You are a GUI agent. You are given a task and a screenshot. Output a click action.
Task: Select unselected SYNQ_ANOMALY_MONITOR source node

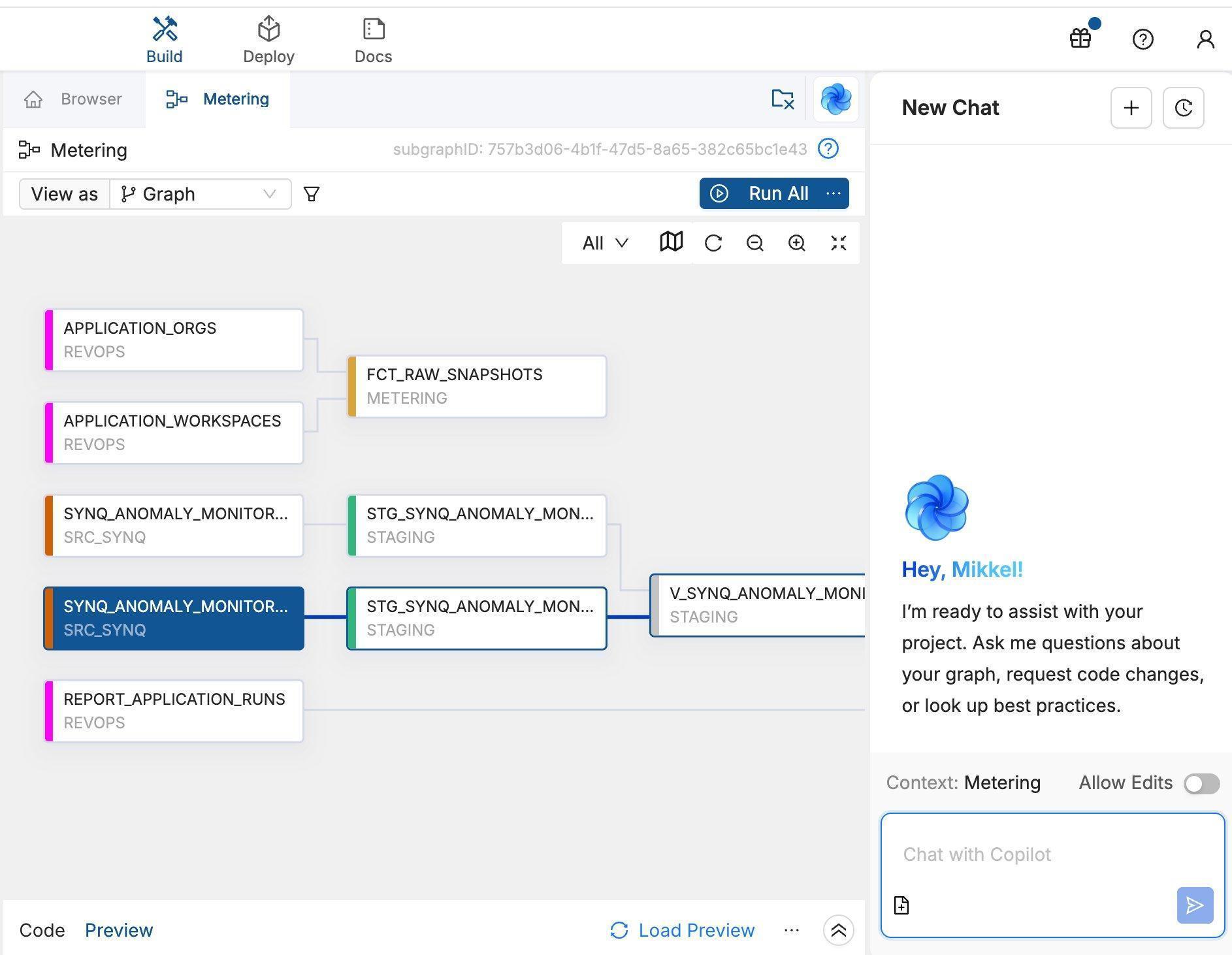click(174, 526)
